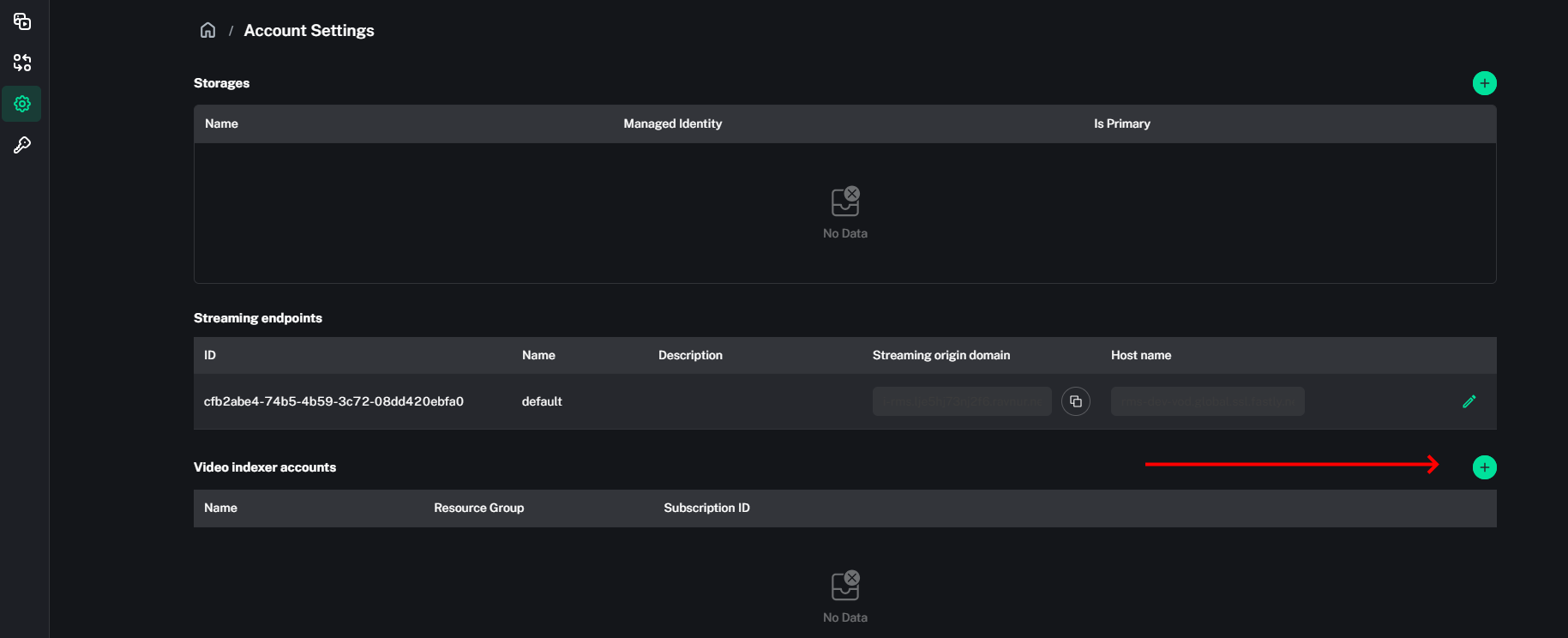The image size is (1568, 638).
Task: Click the streaming origin domain field
Action: [961, 401]
